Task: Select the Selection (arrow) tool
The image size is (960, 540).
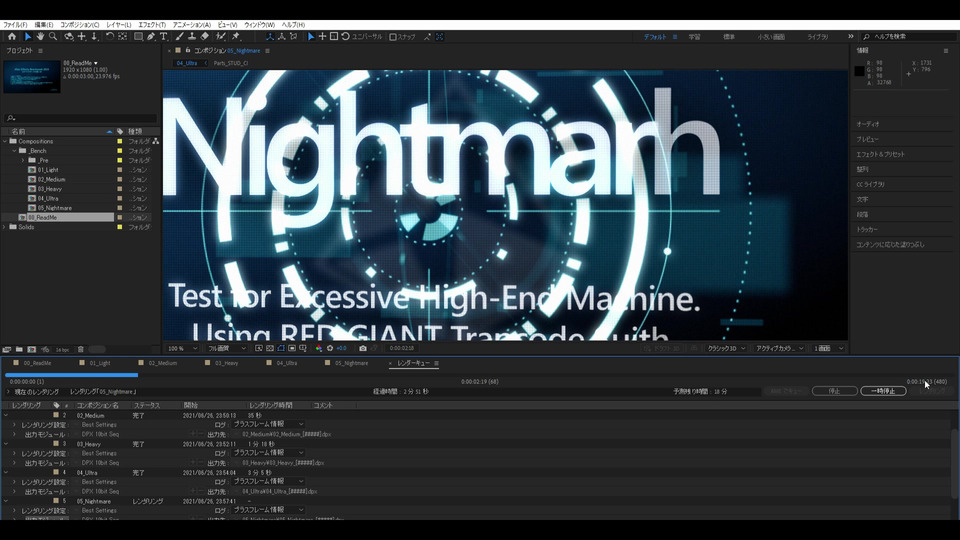Action: coord(28,37)
